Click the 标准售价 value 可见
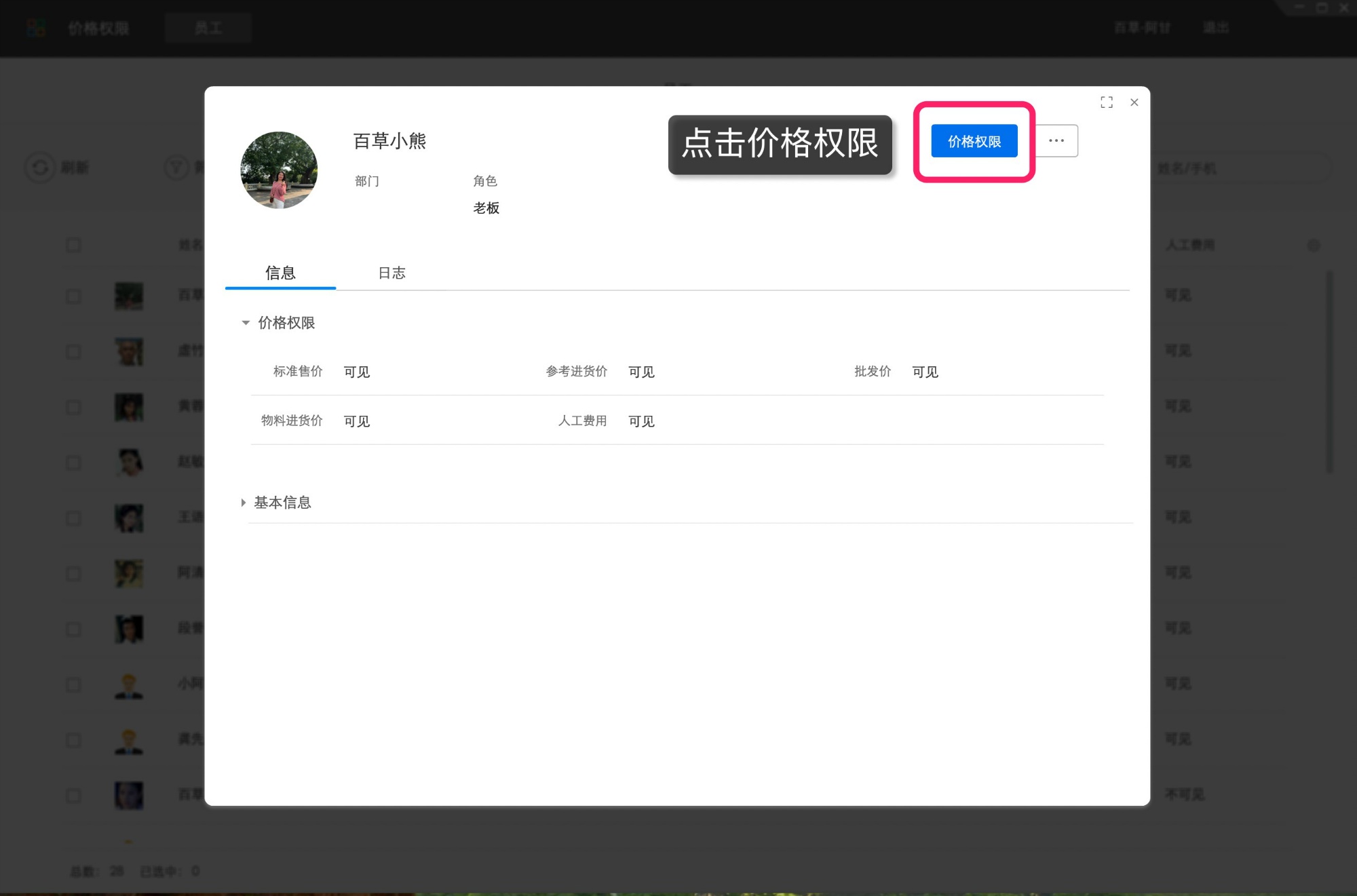Viewport: 1357px width, 896px height. point(357,372)
